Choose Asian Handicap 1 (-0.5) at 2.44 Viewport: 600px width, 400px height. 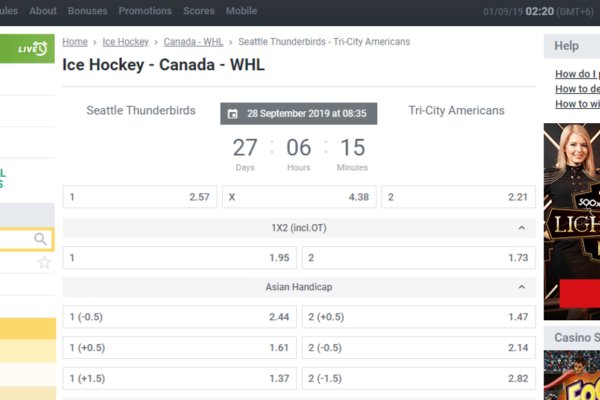point(180,317)
